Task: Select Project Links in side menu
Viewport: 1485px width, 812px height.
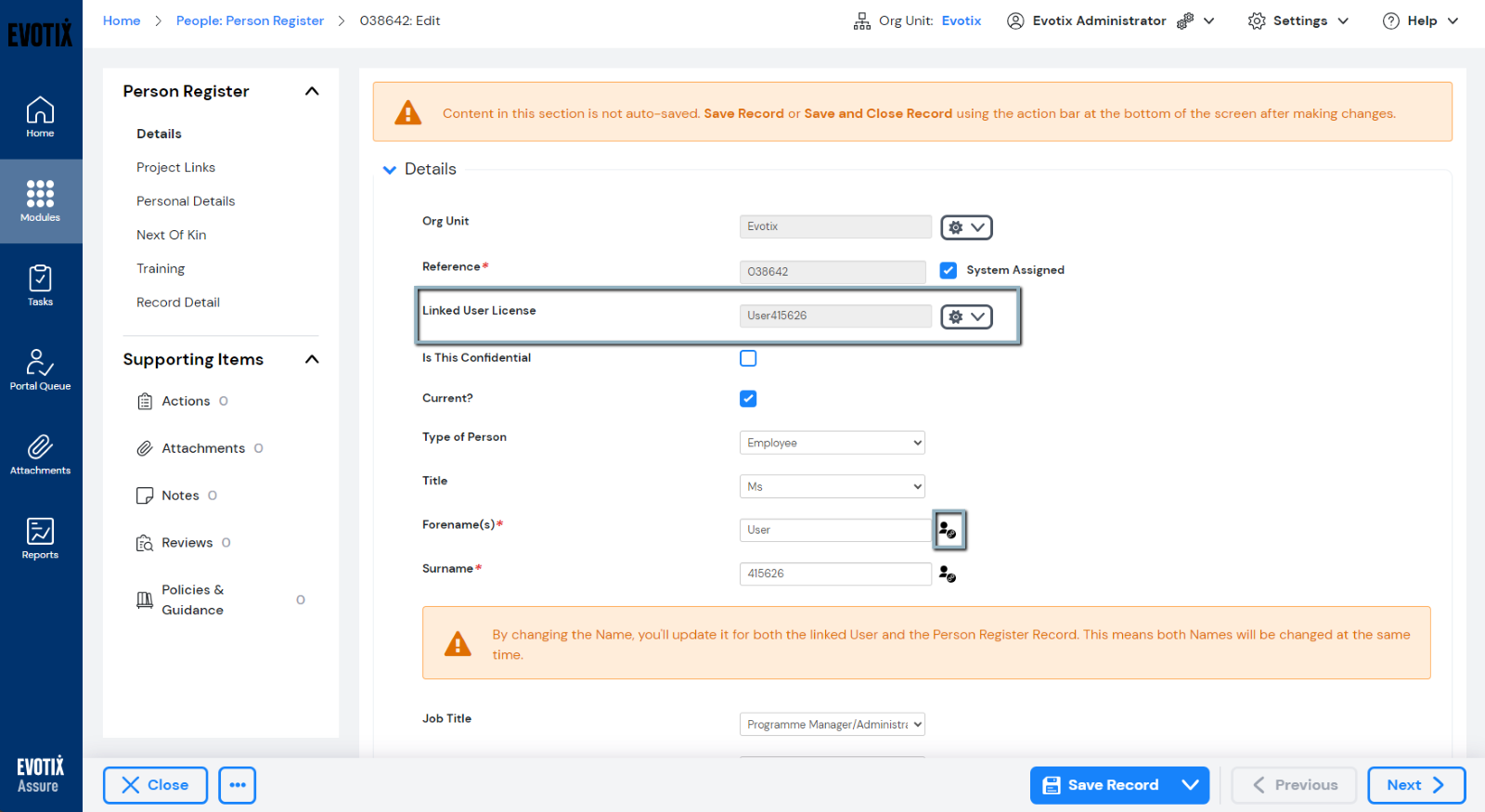Action: (175, 167)
